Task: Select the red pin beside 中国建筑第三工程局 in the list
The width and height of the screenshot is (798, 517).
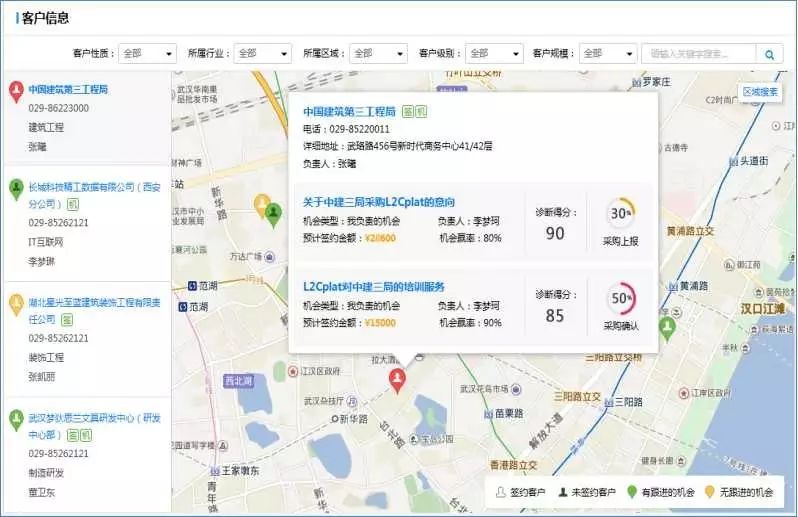Action: click(16, 92)
